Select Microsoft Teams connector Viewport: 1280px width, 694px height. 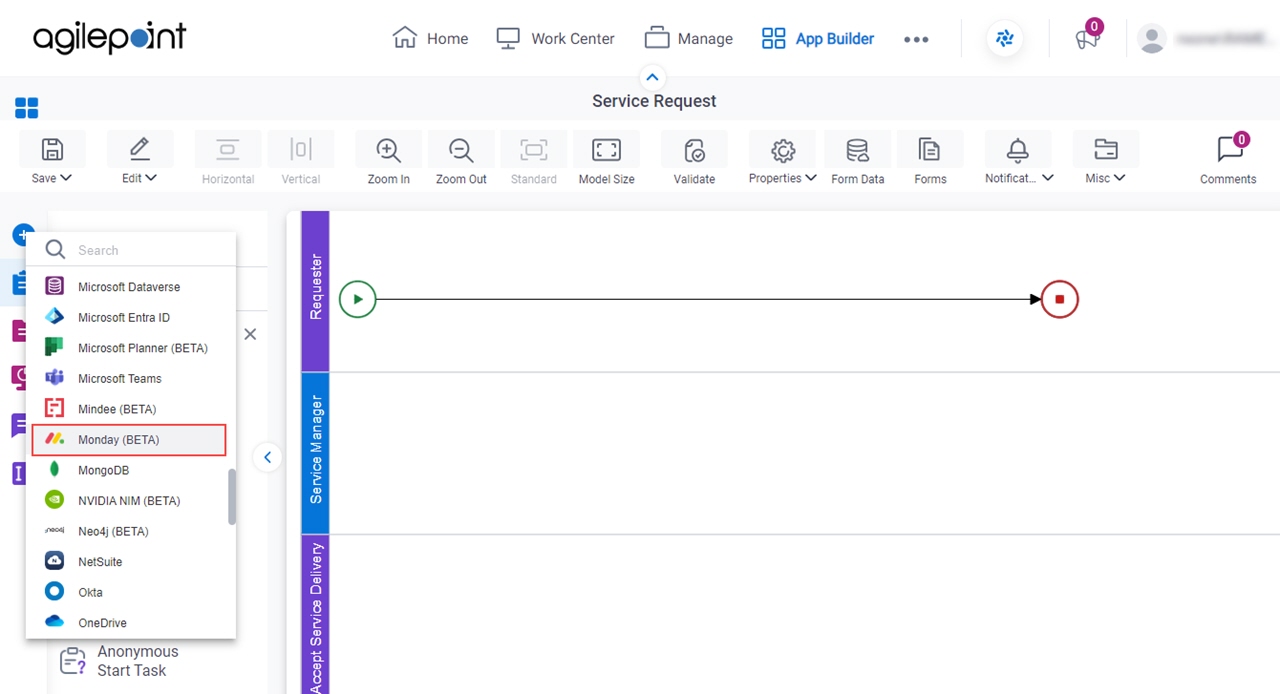click(x=130, y=378)
